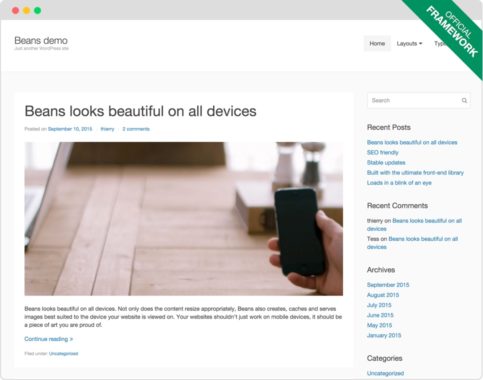Focus the Search input field
This screenshot has width=483, height=380.
coord(419,100)
